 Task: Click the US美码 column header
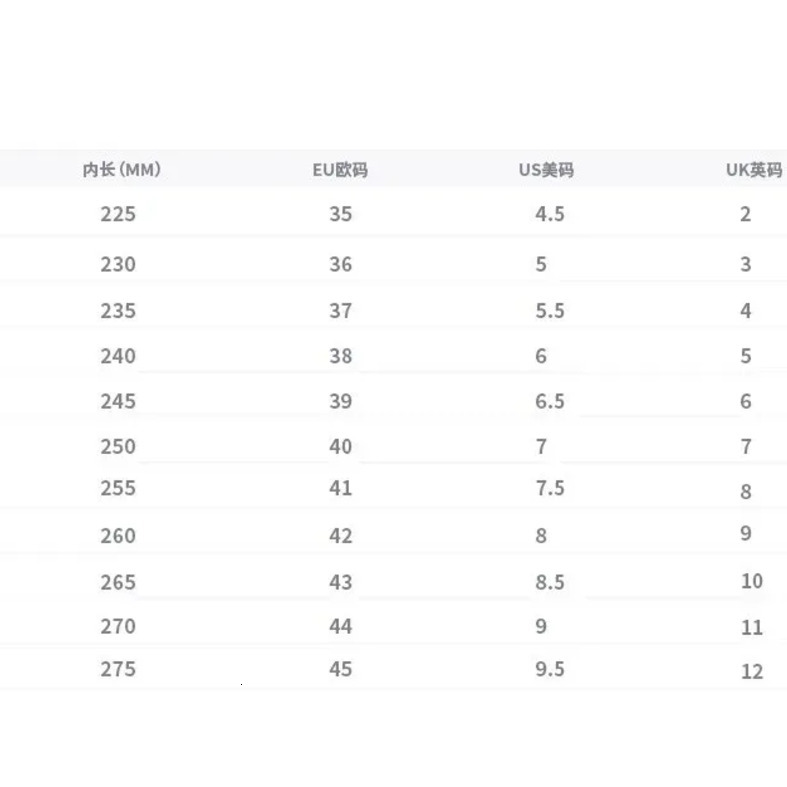(546, 170)
